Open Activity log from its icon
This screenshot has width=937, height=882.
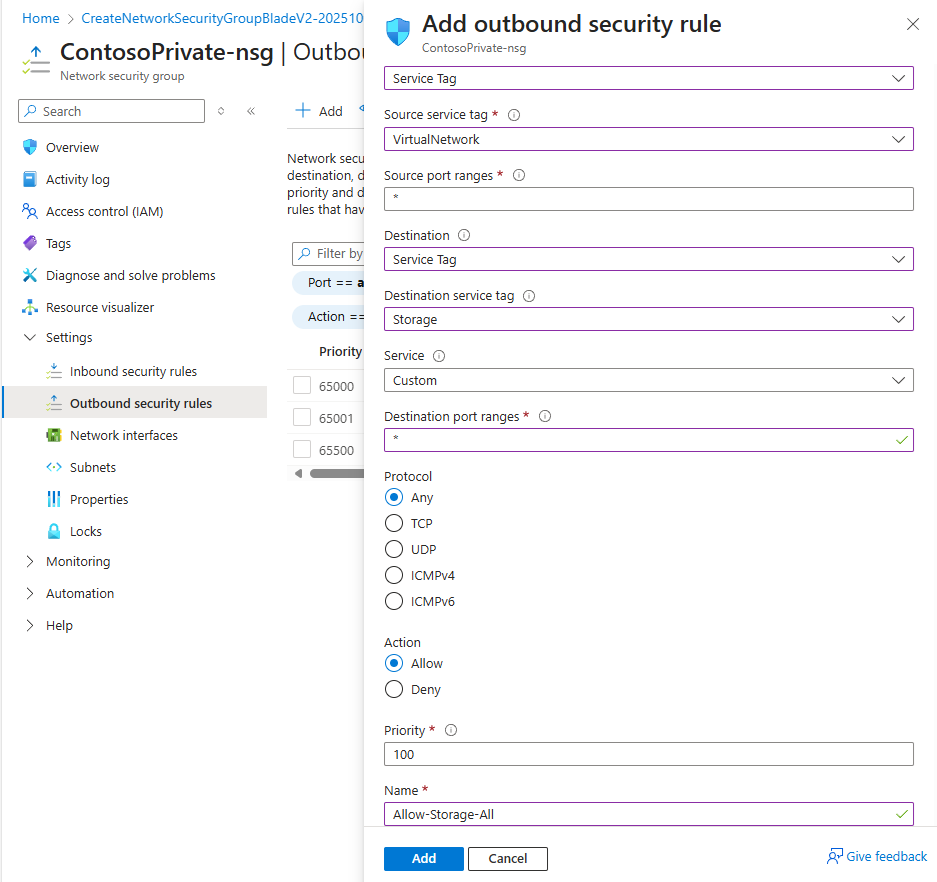pyautogui.click(x=29, y=179)
